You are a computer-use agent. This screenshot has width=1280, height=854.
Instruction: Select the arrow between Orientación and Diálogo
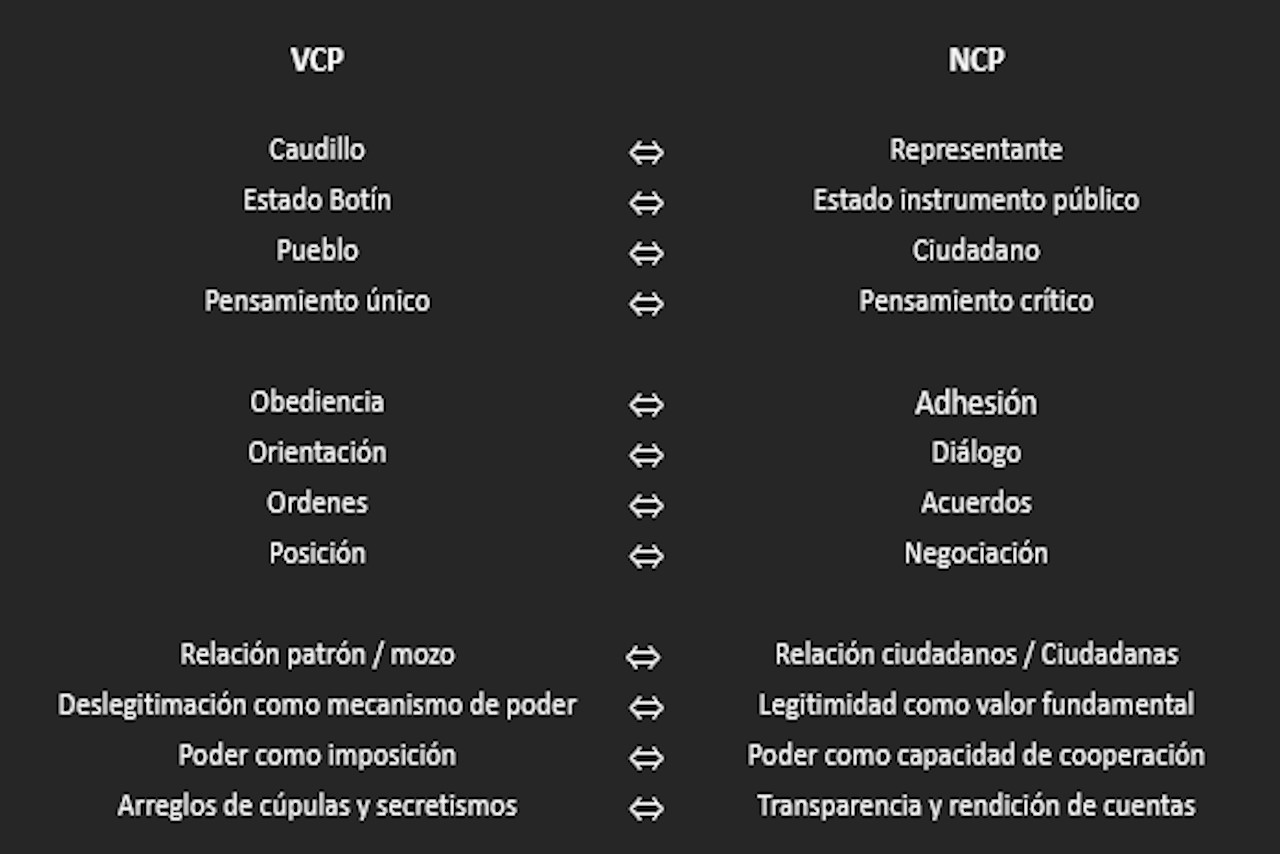click(645, 455)
